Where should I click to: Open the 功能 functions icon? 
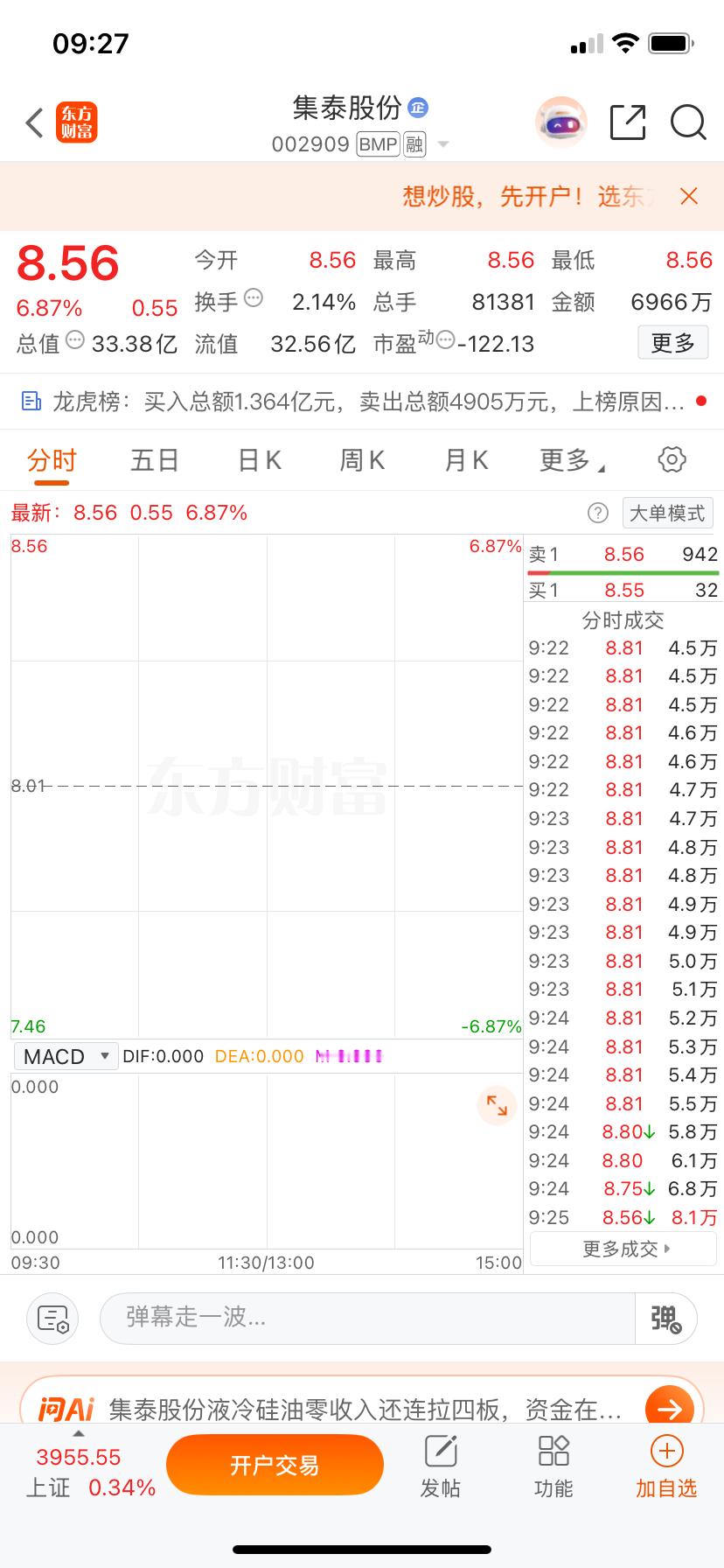click(x=553, y=1466)
